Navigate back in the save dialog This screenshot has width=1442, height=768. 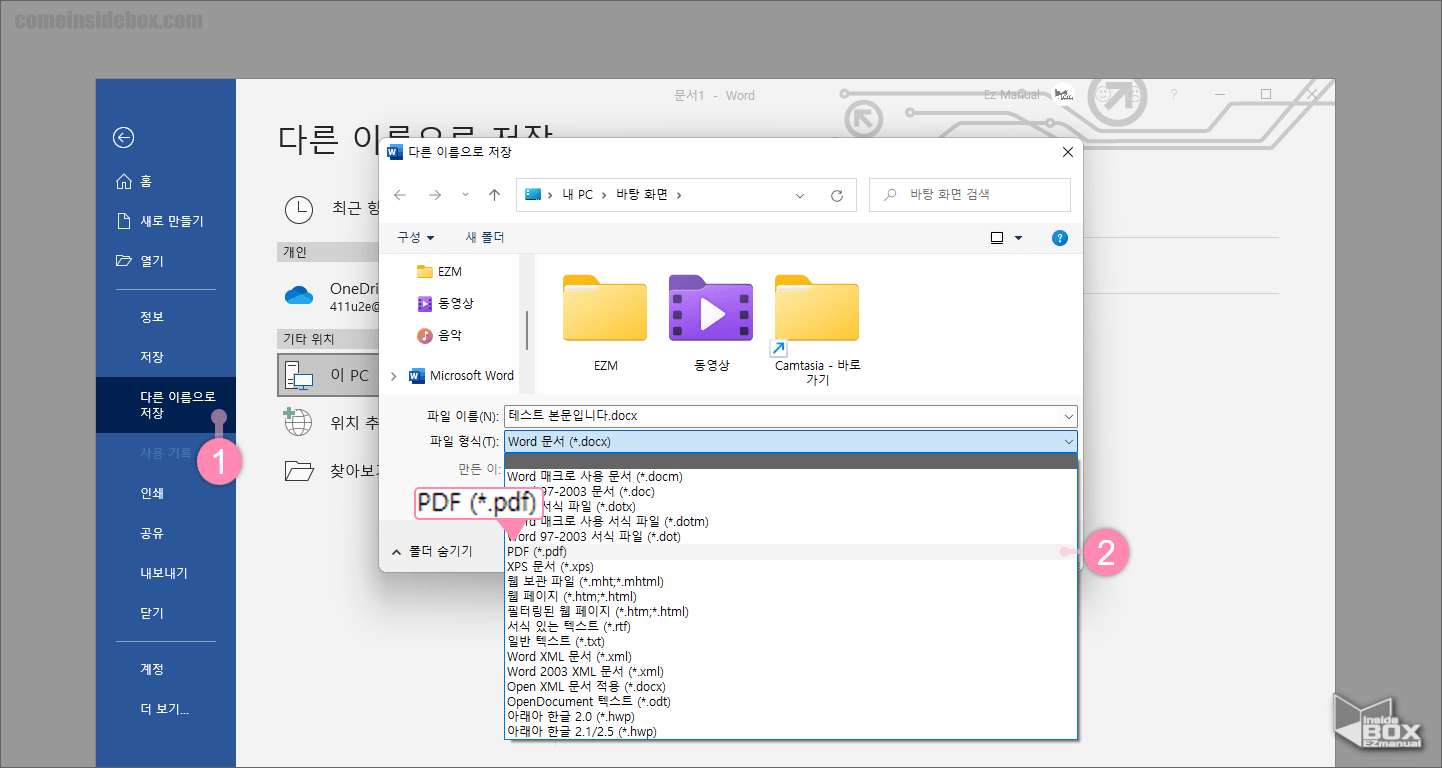pos(400,195)
